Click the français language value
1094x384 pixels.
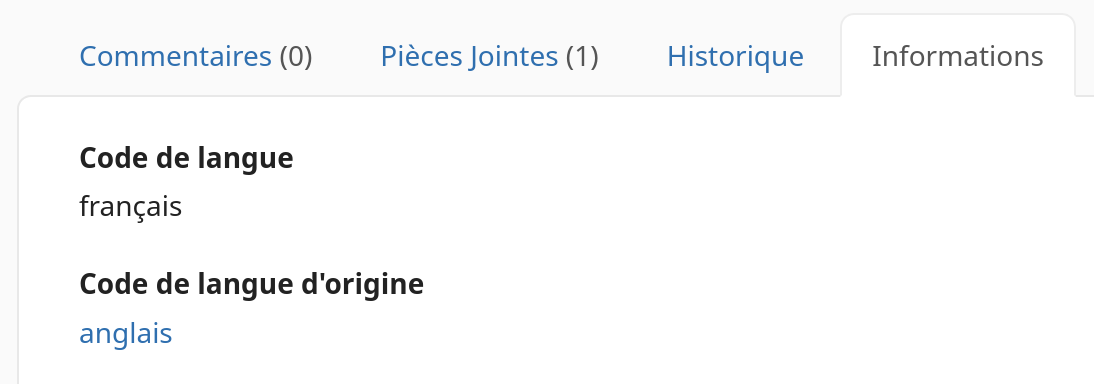click(130, 207)
